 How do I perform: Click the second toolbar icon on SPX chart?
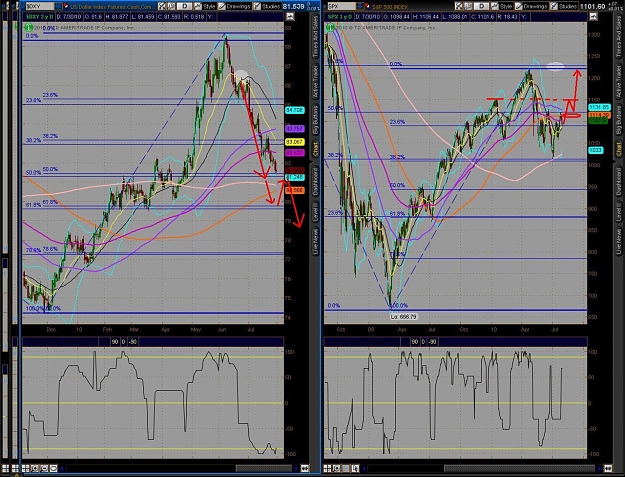pos(468,6)
